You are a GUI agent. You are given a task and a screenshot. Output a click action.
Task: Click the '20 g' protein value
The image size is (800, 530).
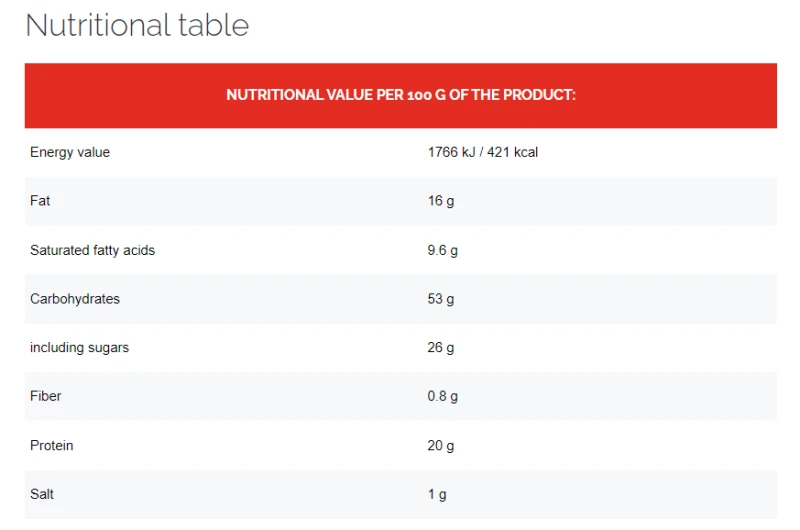click(441, 445)
